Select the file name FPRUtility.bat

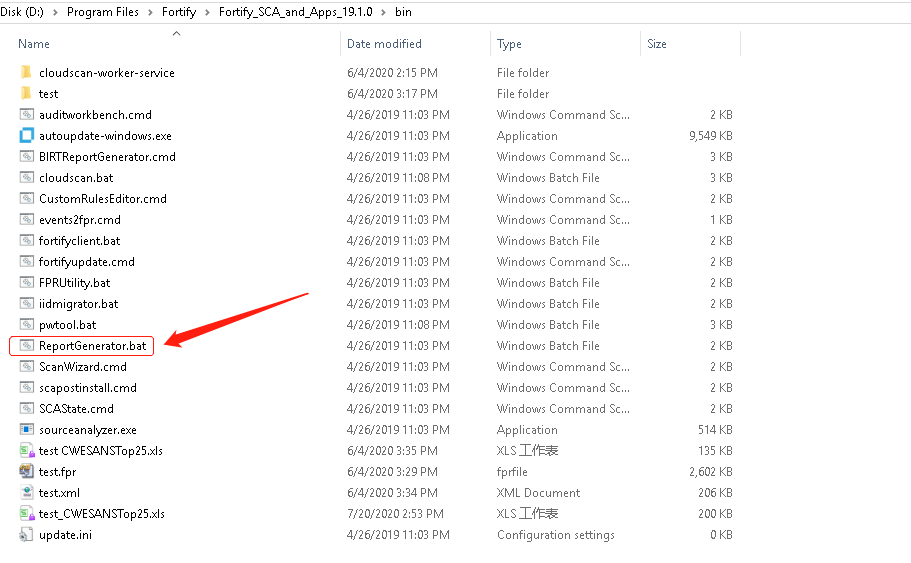(74, 283)
